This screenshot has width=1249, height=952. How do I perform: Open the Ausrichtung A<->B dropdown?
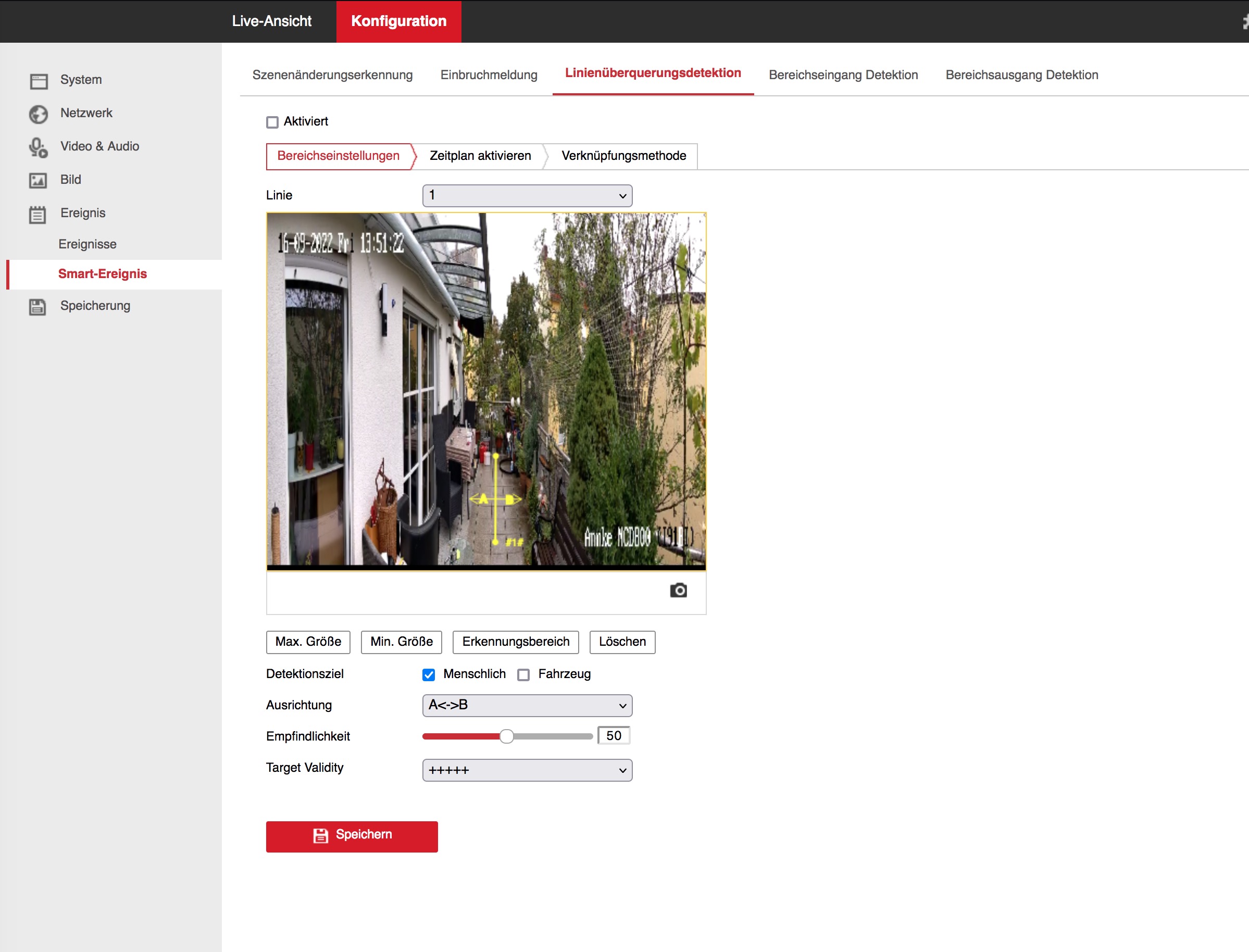[527, 705]
